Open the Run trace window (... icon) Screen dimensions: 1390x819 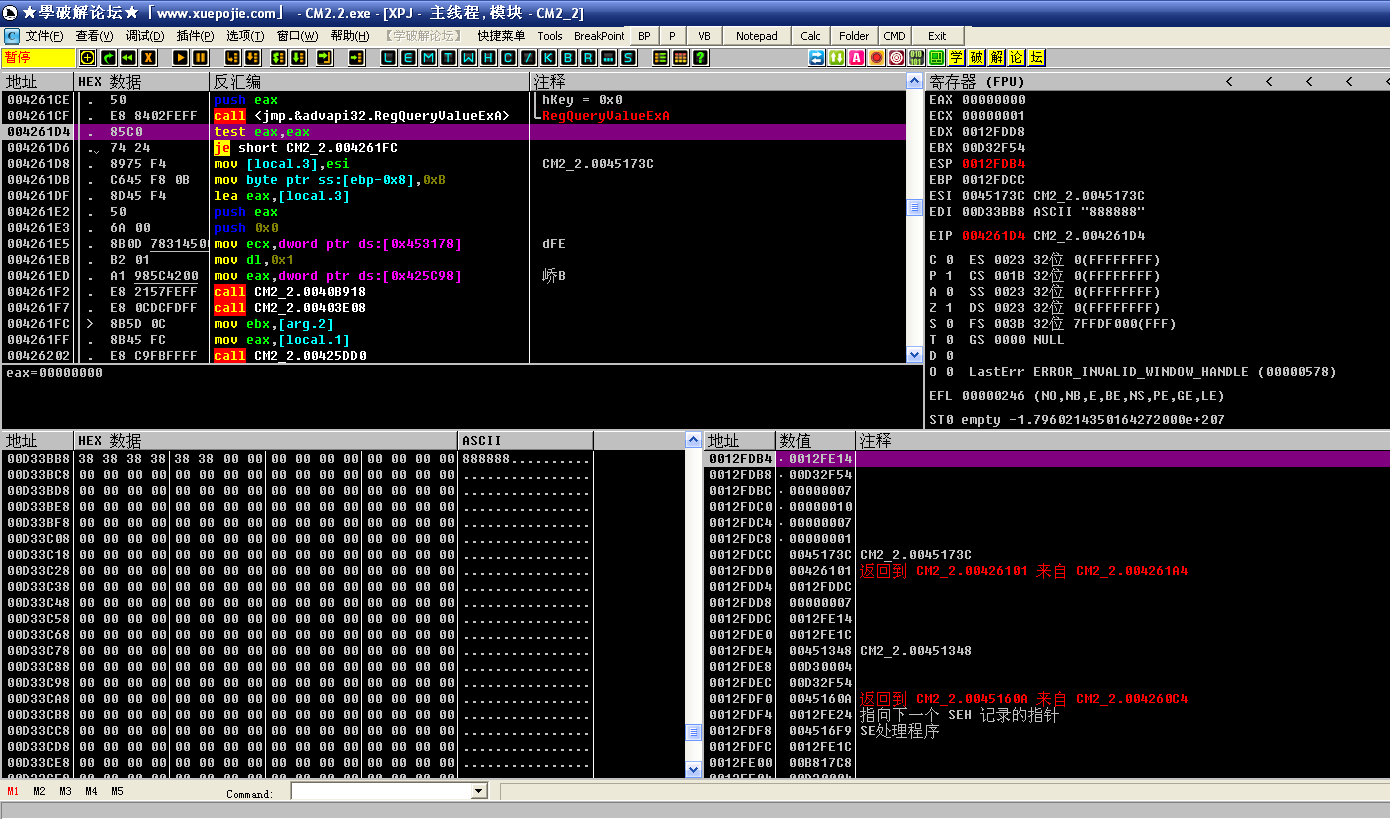[608, 58]
